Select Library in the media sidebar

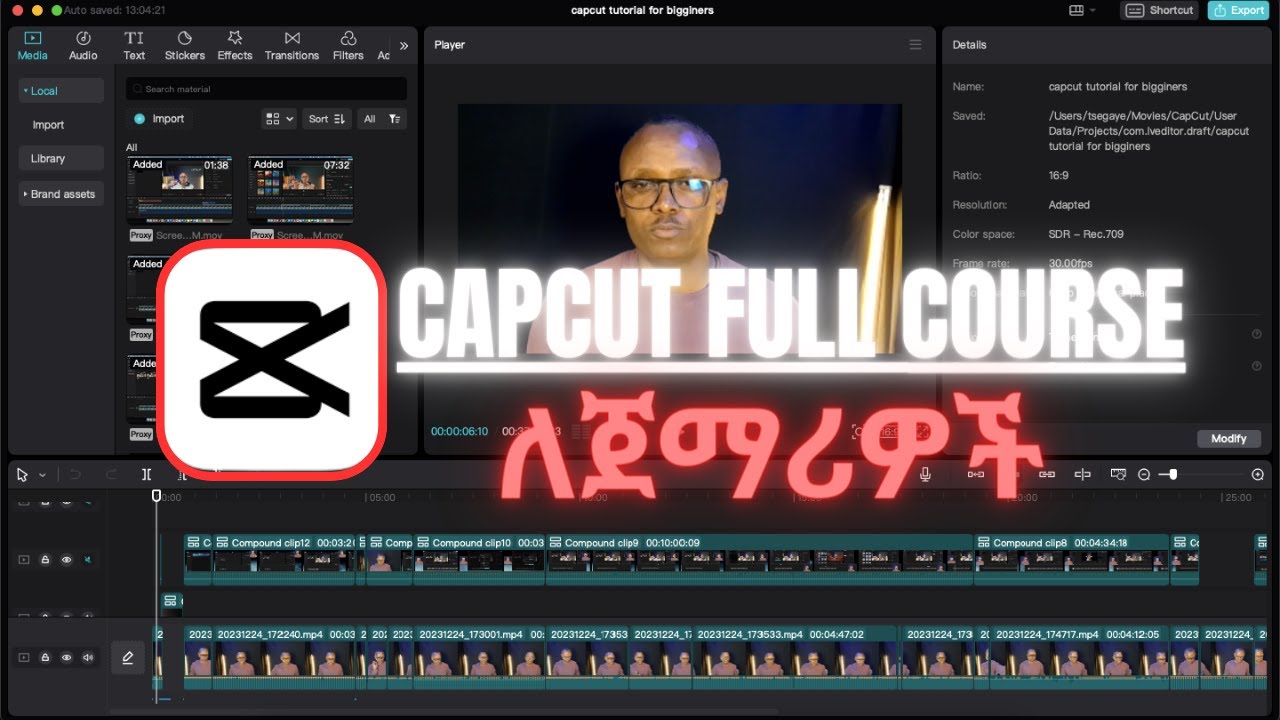click(x=61, y=158)
